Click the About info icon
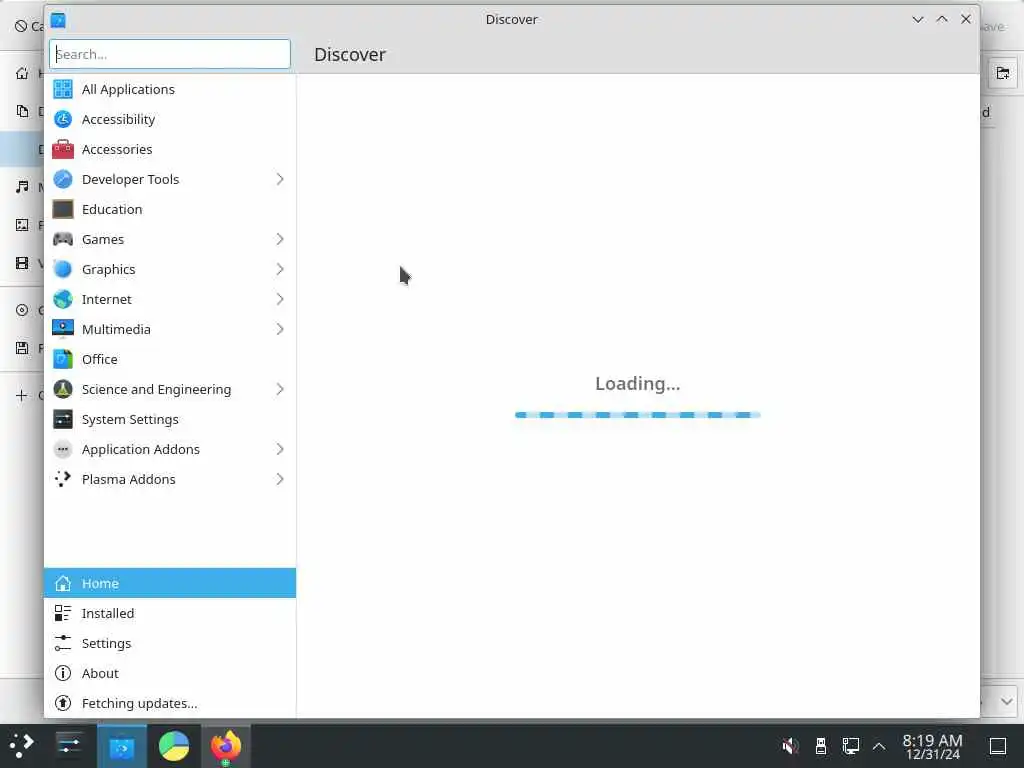 point(63,673)
